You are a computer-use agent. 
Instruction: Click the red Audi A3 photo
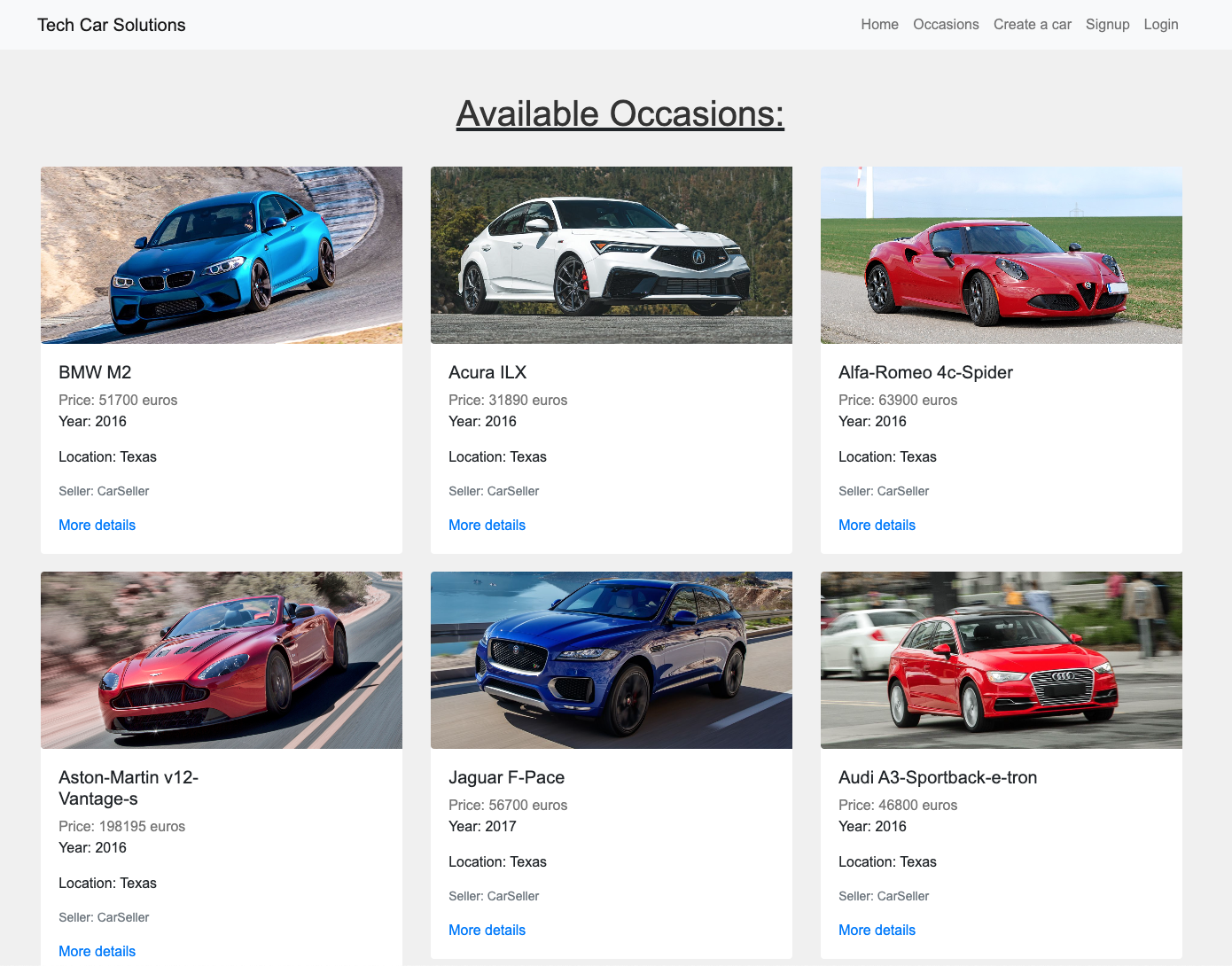pos(1001,659)
